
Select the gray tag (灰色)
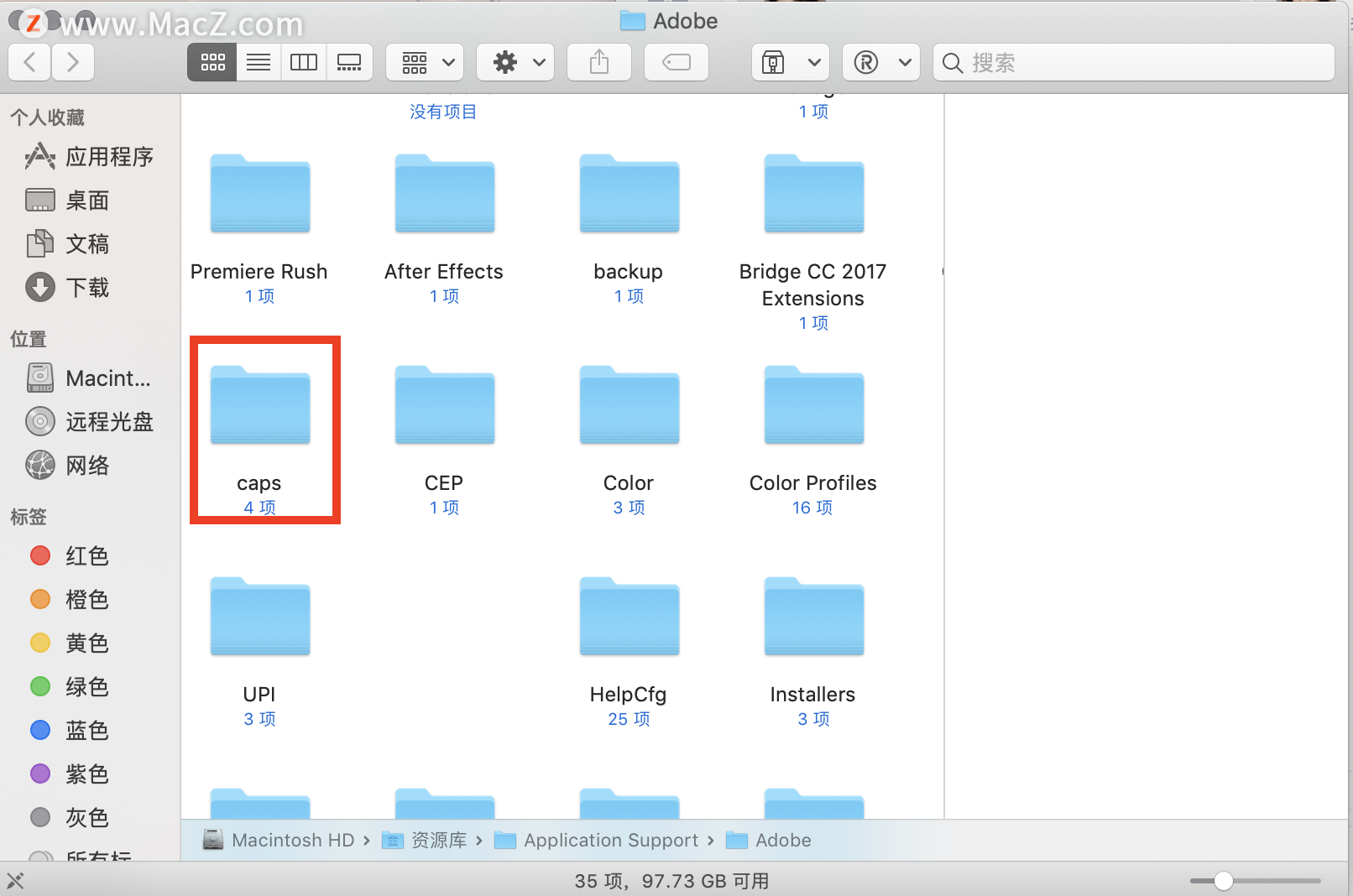click(x=69, y=818)
